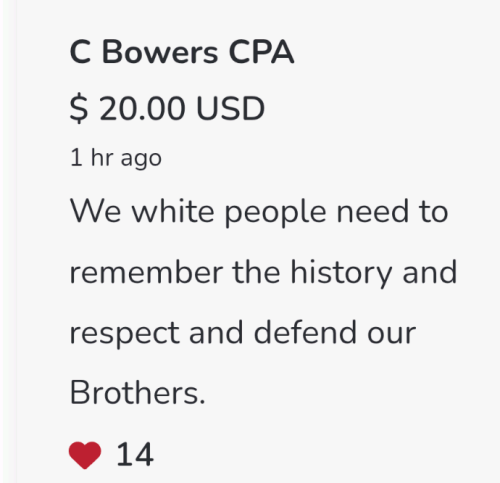500x483 pixels.
Task: Click the '20.00' figure in the amount
Action: click(142, 108)
